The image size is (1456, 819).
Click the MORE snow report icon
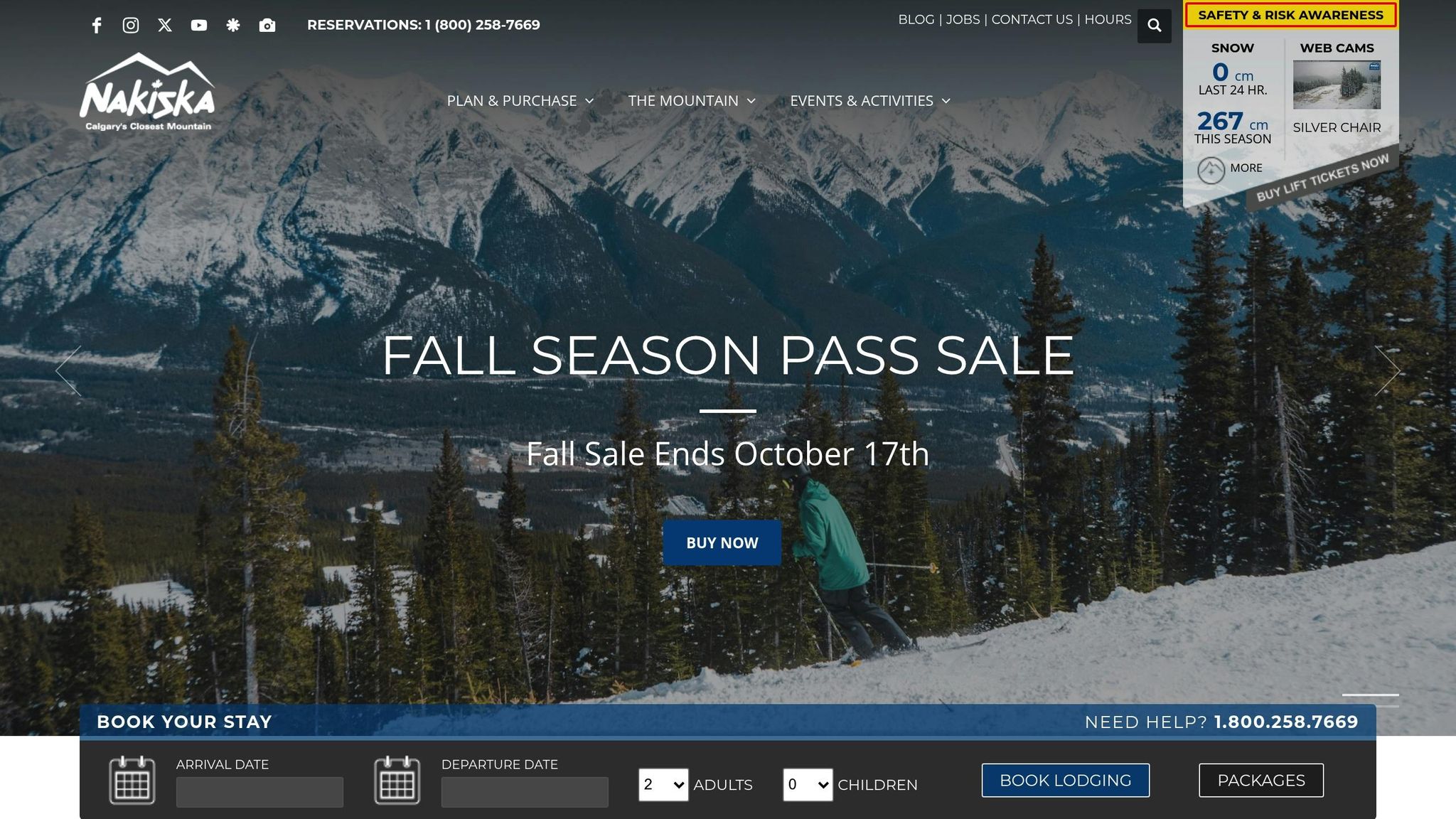[1211, 171]
